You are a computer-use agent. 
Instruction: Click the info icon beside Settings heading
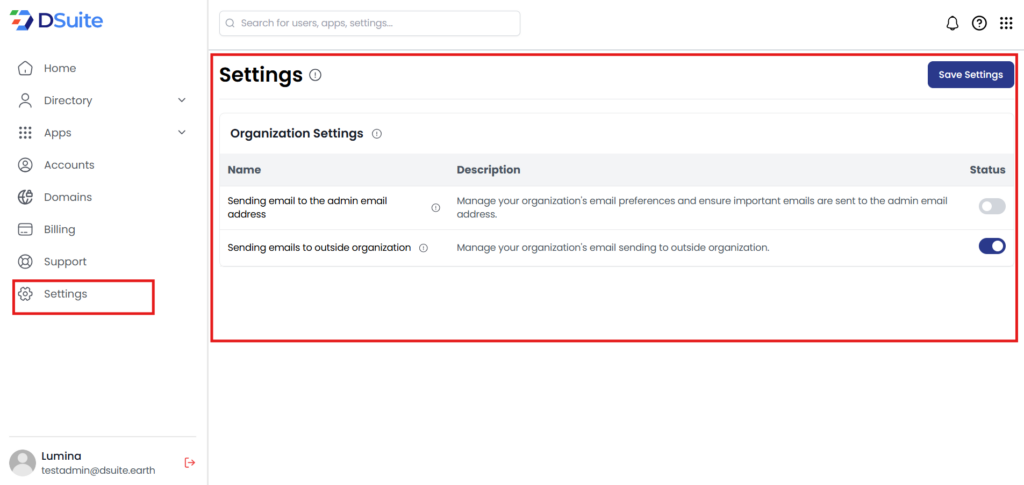point(315,75)
